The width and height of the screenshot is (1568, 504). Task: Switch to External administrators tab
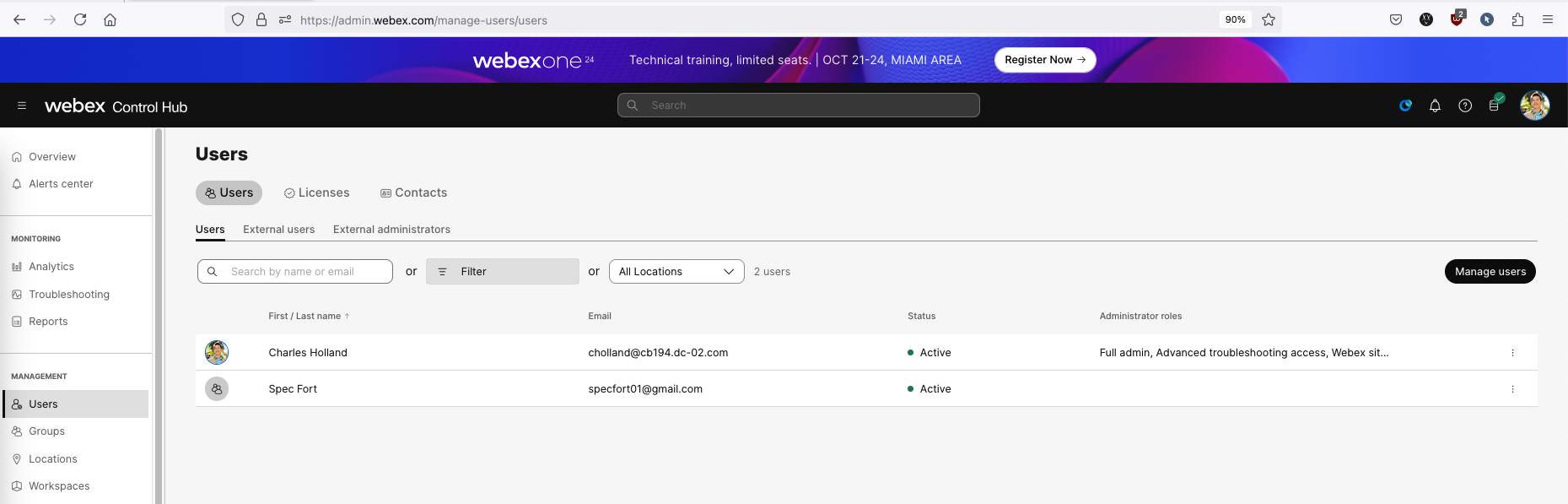[391, 230]
